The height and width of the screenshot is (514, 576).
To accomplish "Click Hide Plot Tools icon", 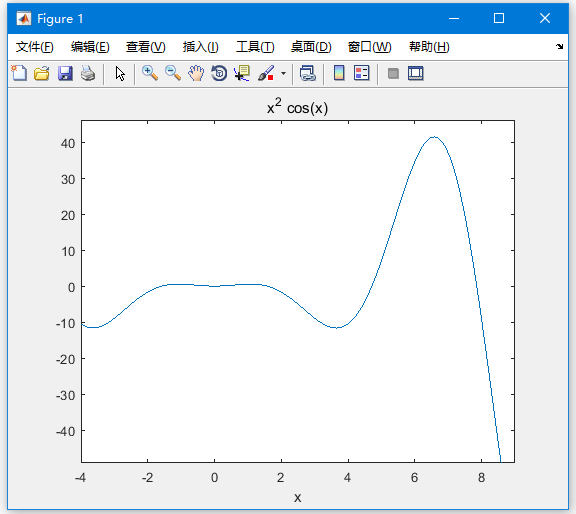I will coord(393,73).
